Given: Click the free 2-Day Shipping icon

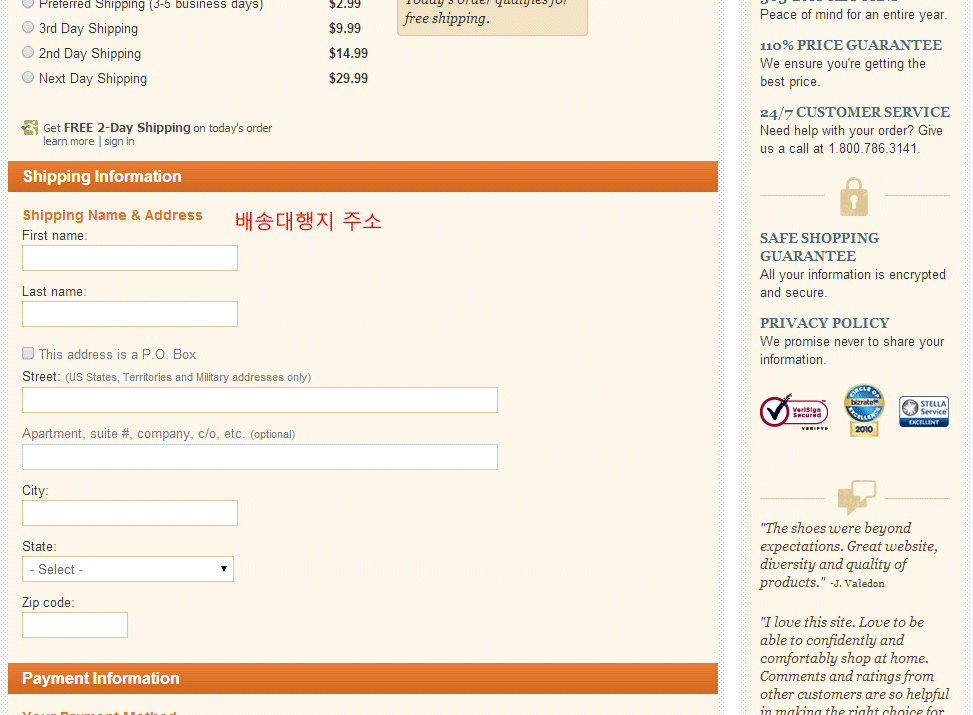Looking at the screenshot, I should click(x=30, y=128).
